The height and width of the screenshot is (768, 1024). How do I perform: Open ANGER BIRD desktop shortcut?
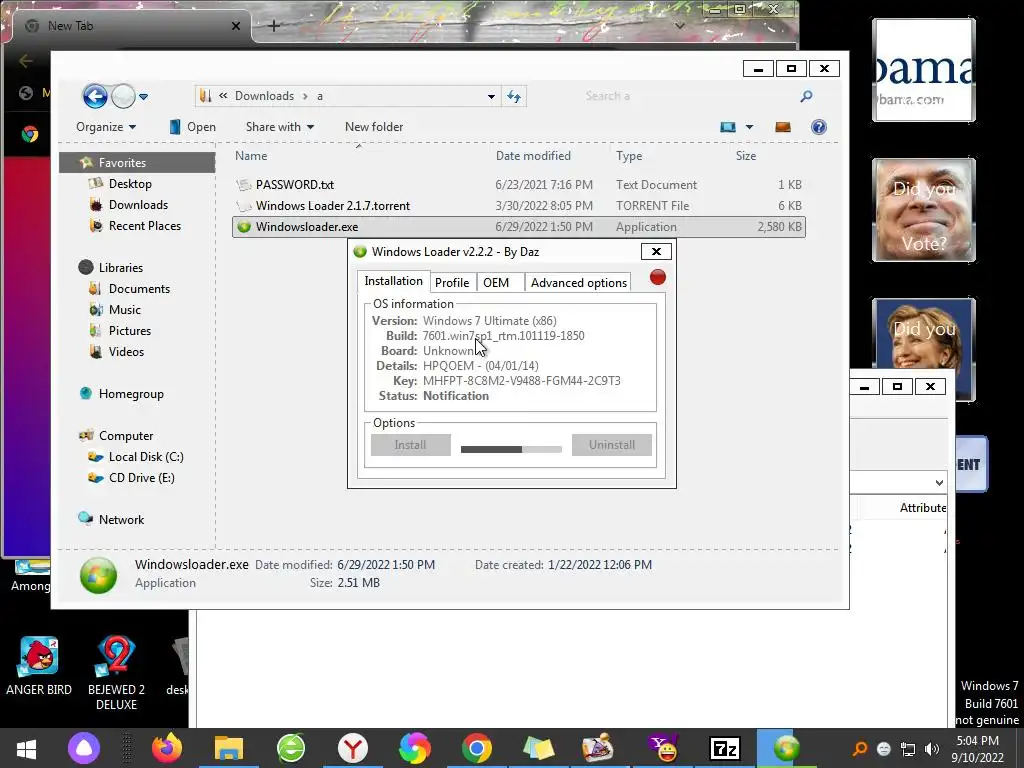[x=39, y=666]
